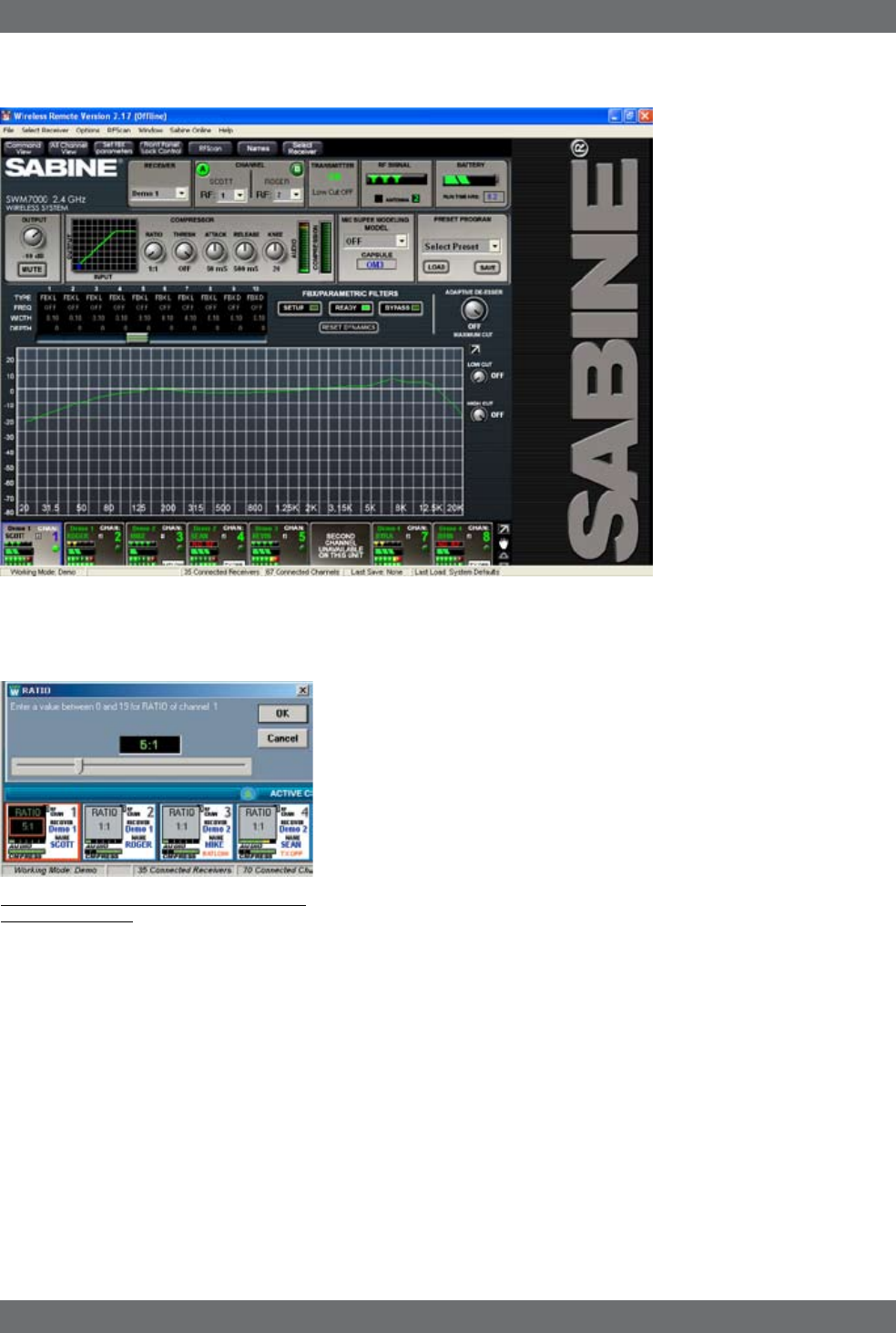Image resolution: width=896 pixels, height=1333 pixels.
Task: Click the Low Cut filter knob
Action: tap(478, 376)
